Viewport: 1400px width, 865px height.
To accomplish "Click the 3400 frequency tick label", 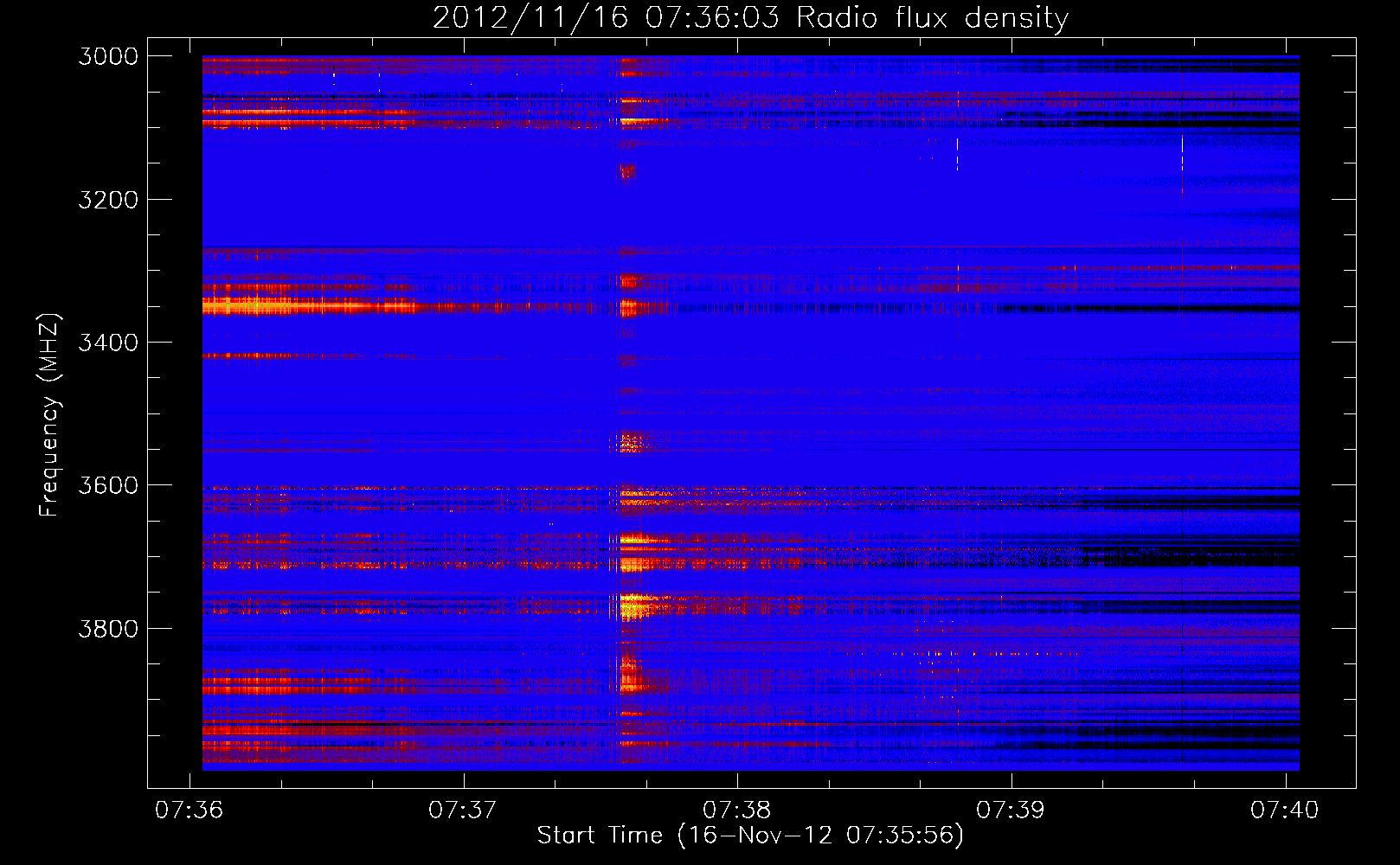I will [108, 343].
